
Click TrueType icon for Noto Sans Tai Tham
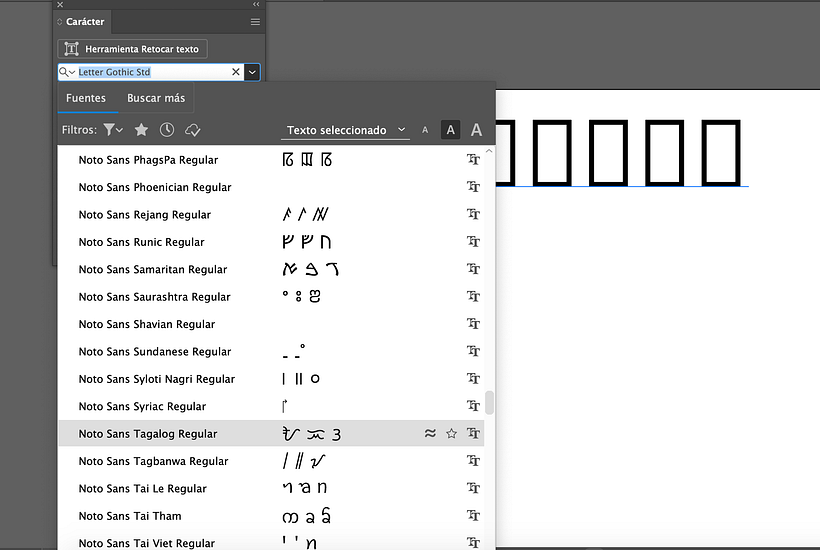[x=473, y=515]
